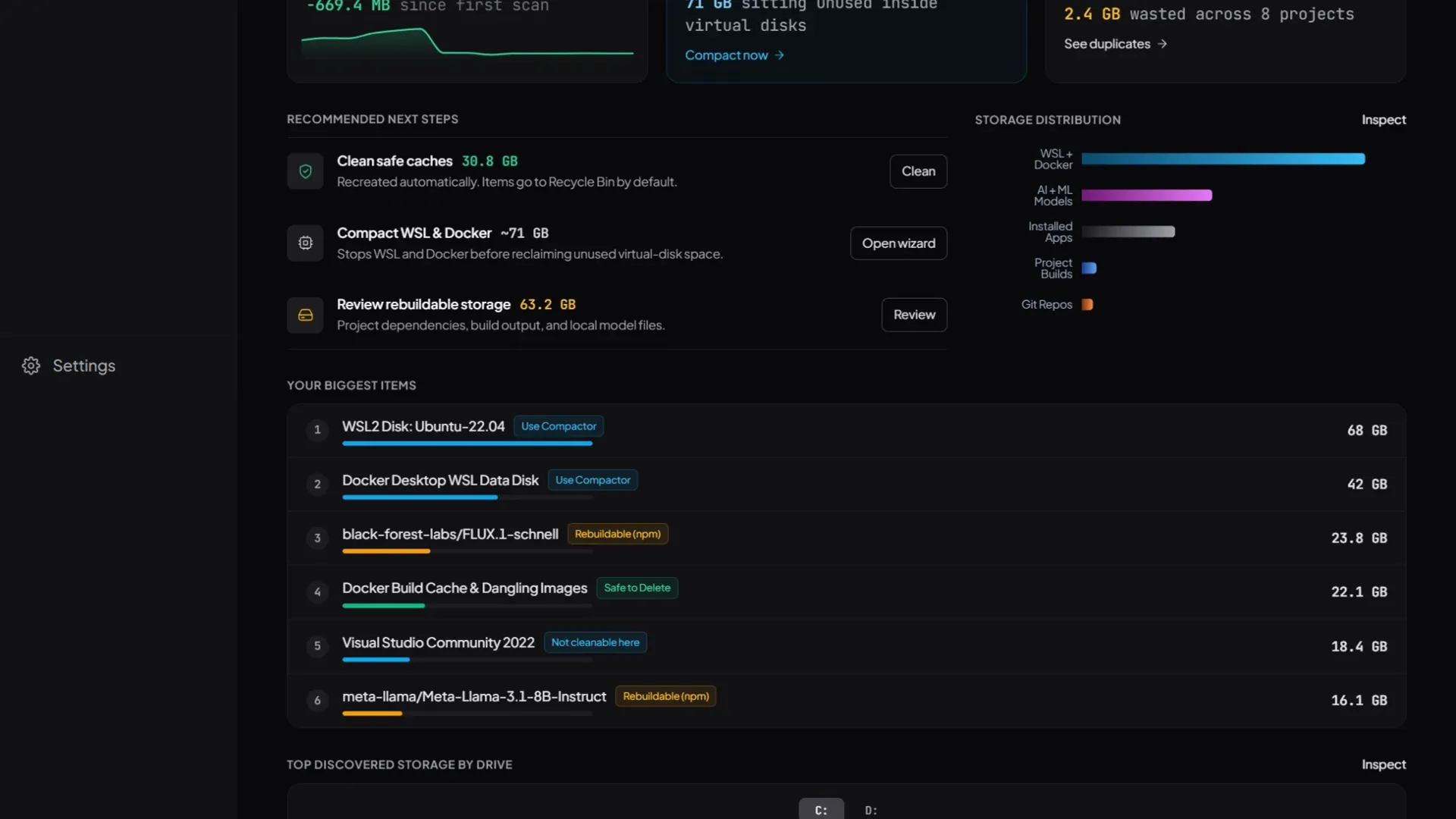
Task: Click drive icon beside Review rebuildable storage
Action: click(306, 315)
